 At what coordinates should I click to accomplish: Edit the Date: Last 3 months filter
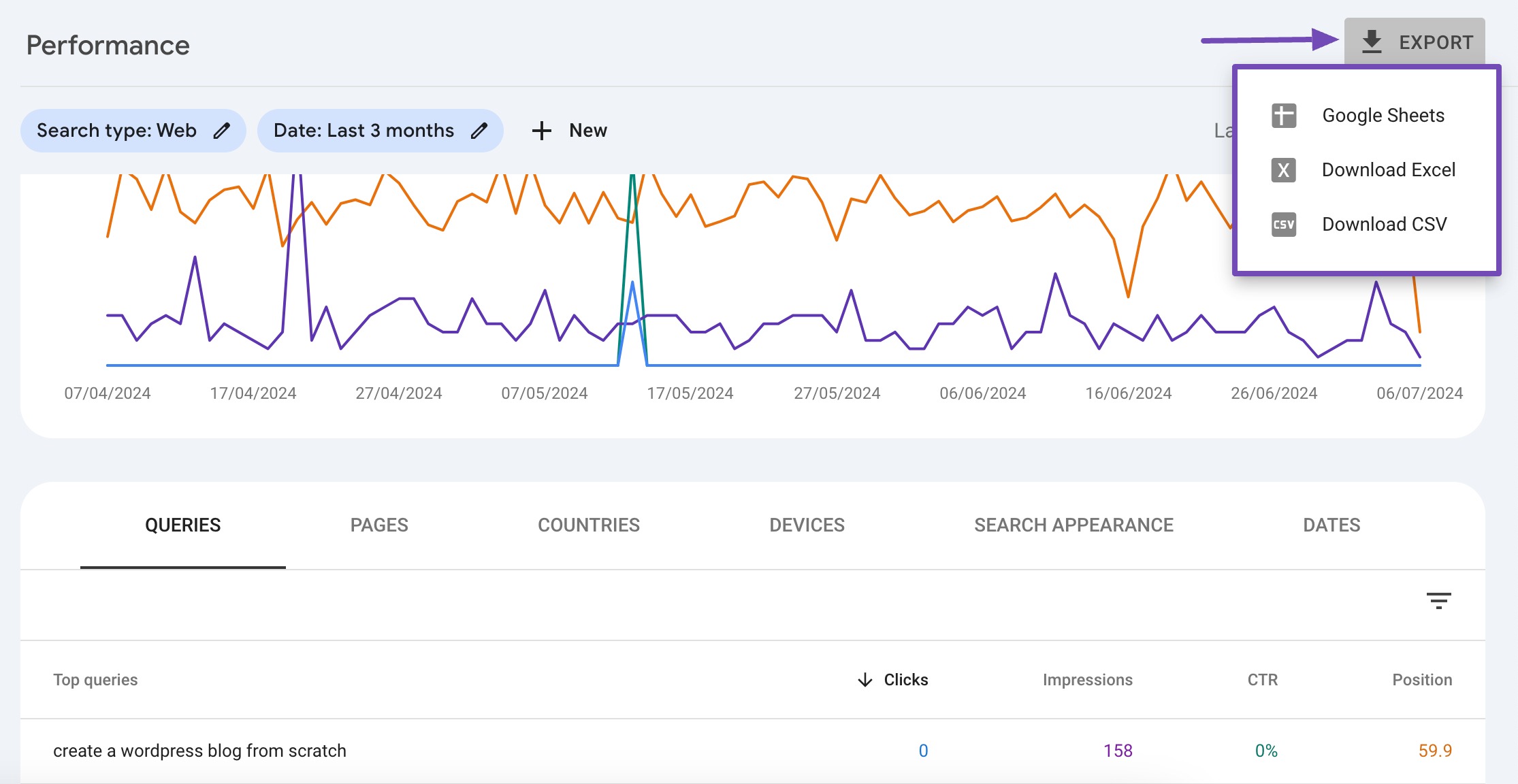click(x=381, y=131)
